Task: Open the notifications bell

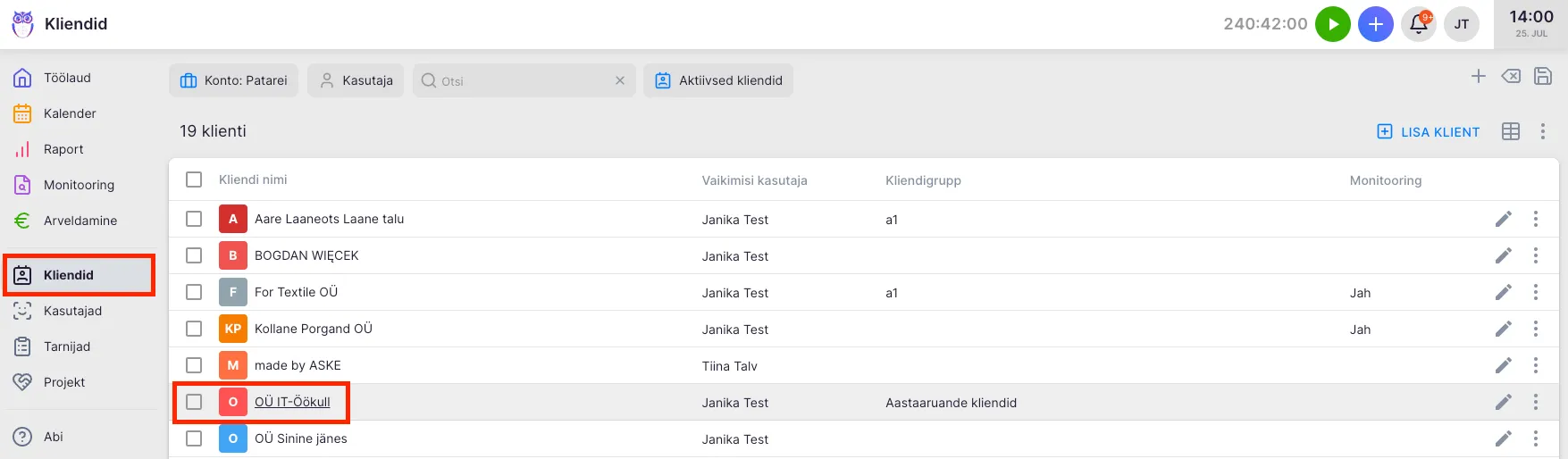Action: pos(1418,24)
